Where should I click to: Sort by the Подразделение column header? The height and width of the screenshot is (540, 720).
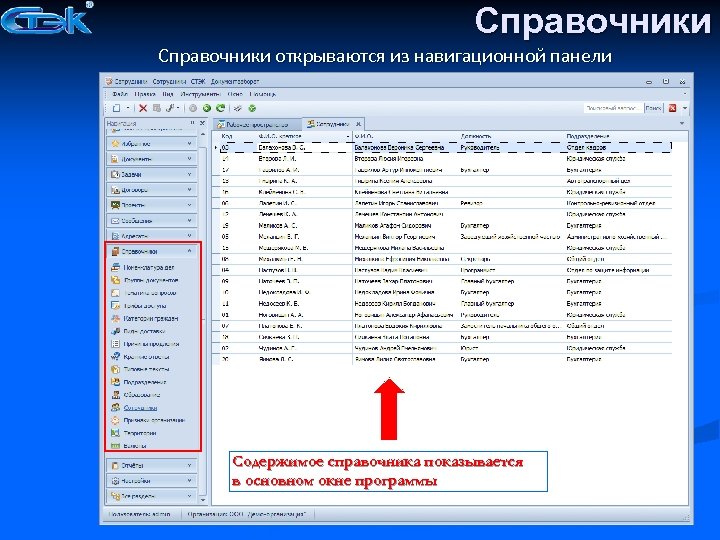[x=619, y=136]
